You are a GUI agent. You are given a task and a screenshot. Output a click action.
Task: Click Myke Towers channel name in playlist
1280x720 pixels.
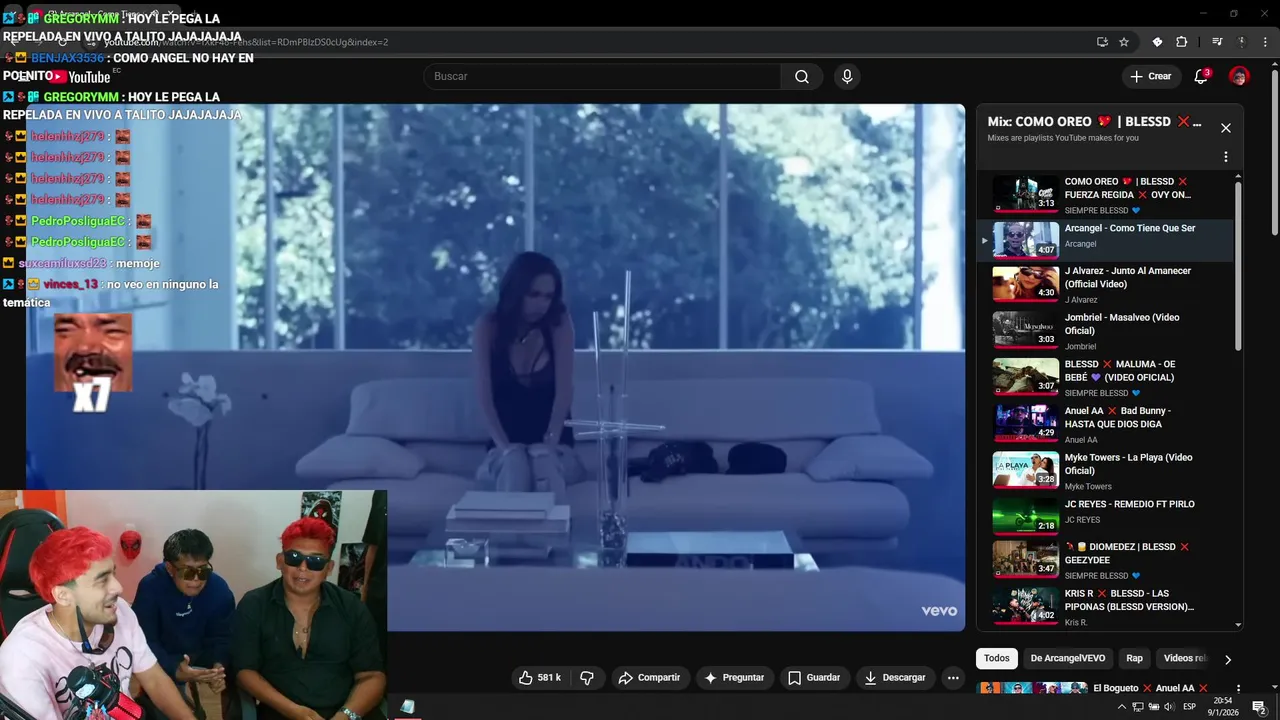tap(1088, 487)
